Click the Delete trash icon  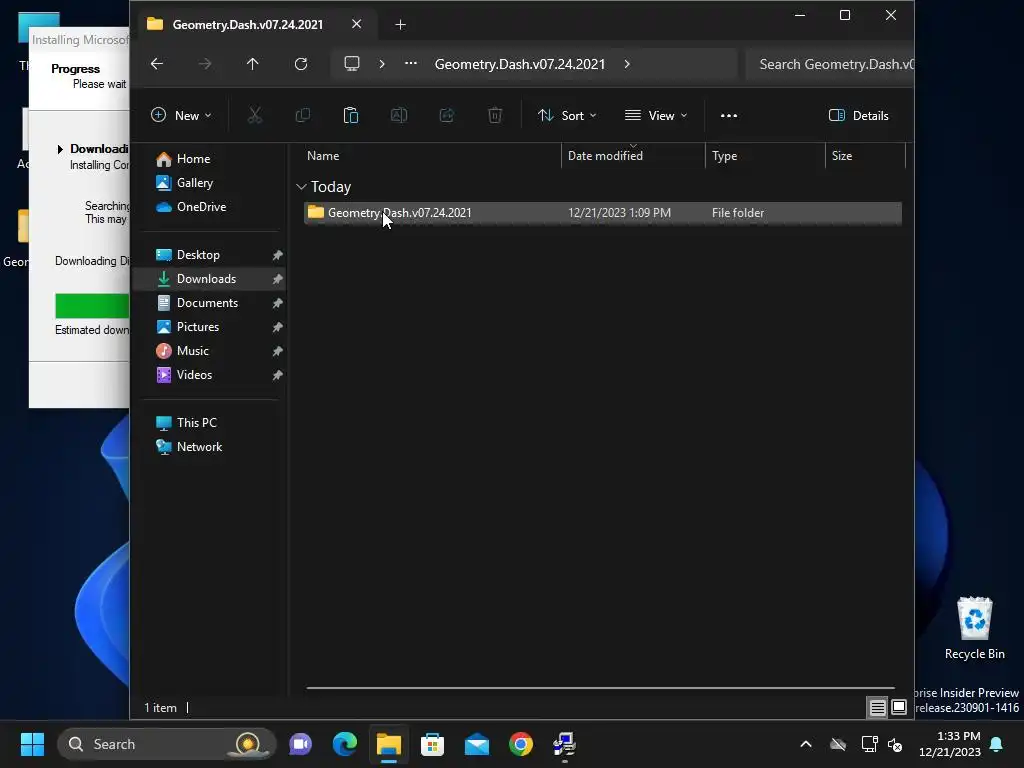click(495, 116)
